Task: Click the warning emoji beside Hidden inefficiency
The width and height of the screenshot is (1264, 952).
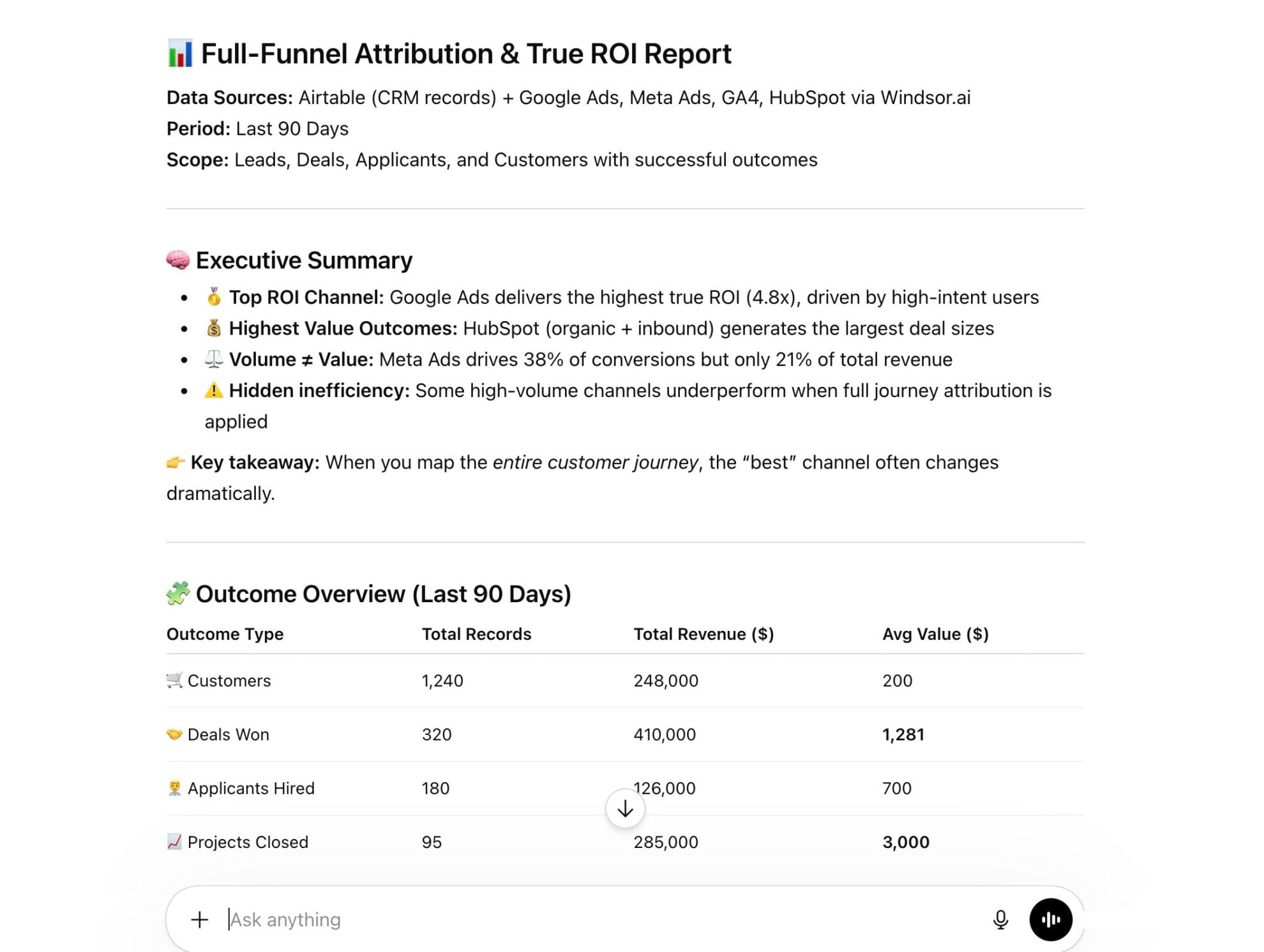Action: coord(213,390)
